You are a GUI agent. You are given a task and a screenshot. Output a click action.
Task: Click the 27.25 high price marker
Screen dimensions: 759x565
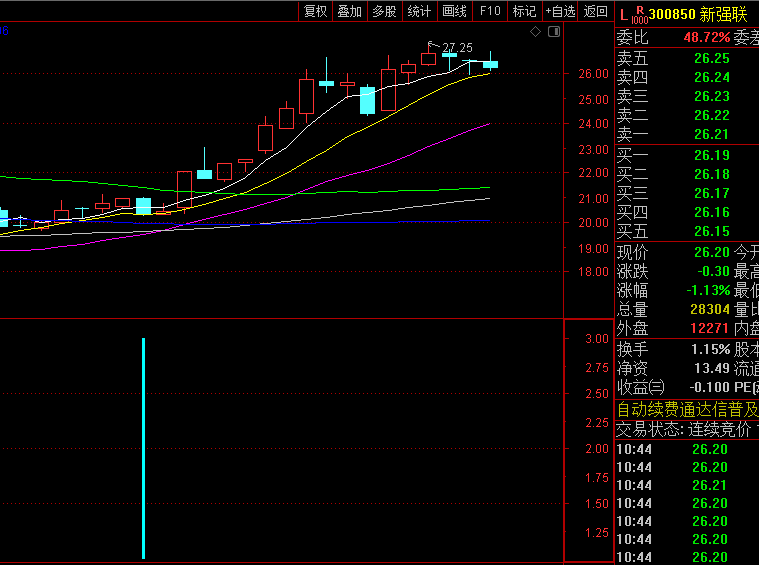(457, 48)
